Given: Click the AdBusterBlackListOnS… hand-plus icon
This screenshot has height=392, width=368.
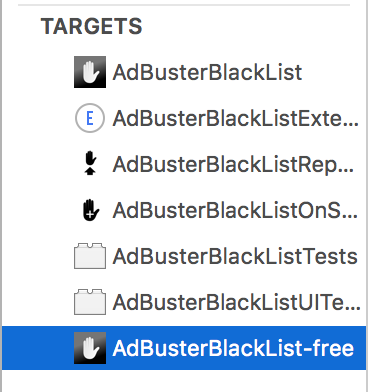Looking at the screenshot, I should (x=90, y=210).
